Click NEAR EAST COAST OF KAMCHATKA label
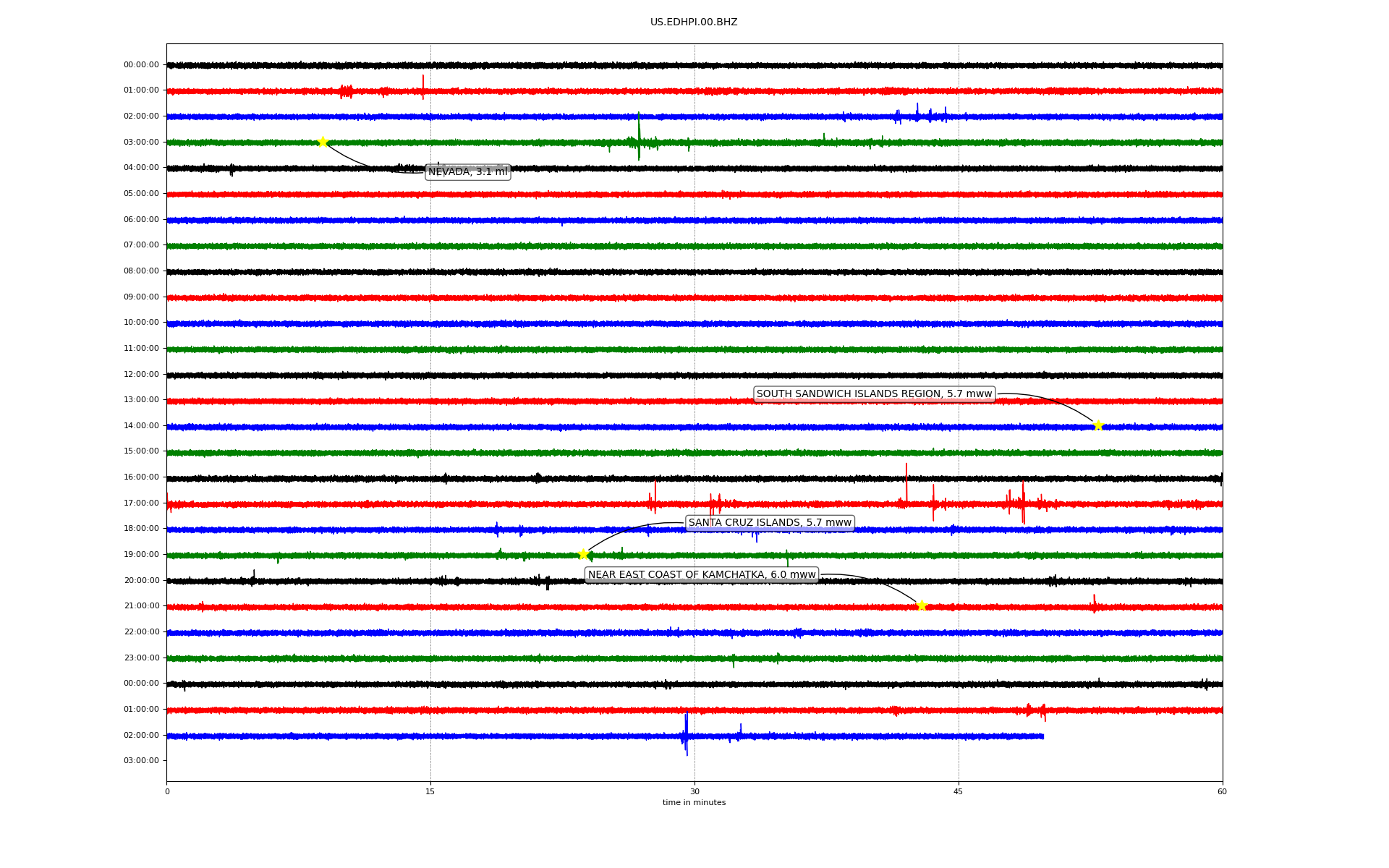This screenshot has height=868, width=1389. 701,575
